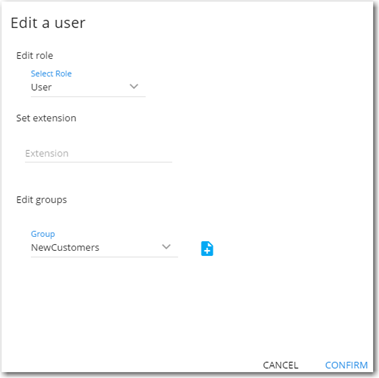379x378 pixels.
Task: Expand the Group dropdown chevron
Action: [166, 247]
